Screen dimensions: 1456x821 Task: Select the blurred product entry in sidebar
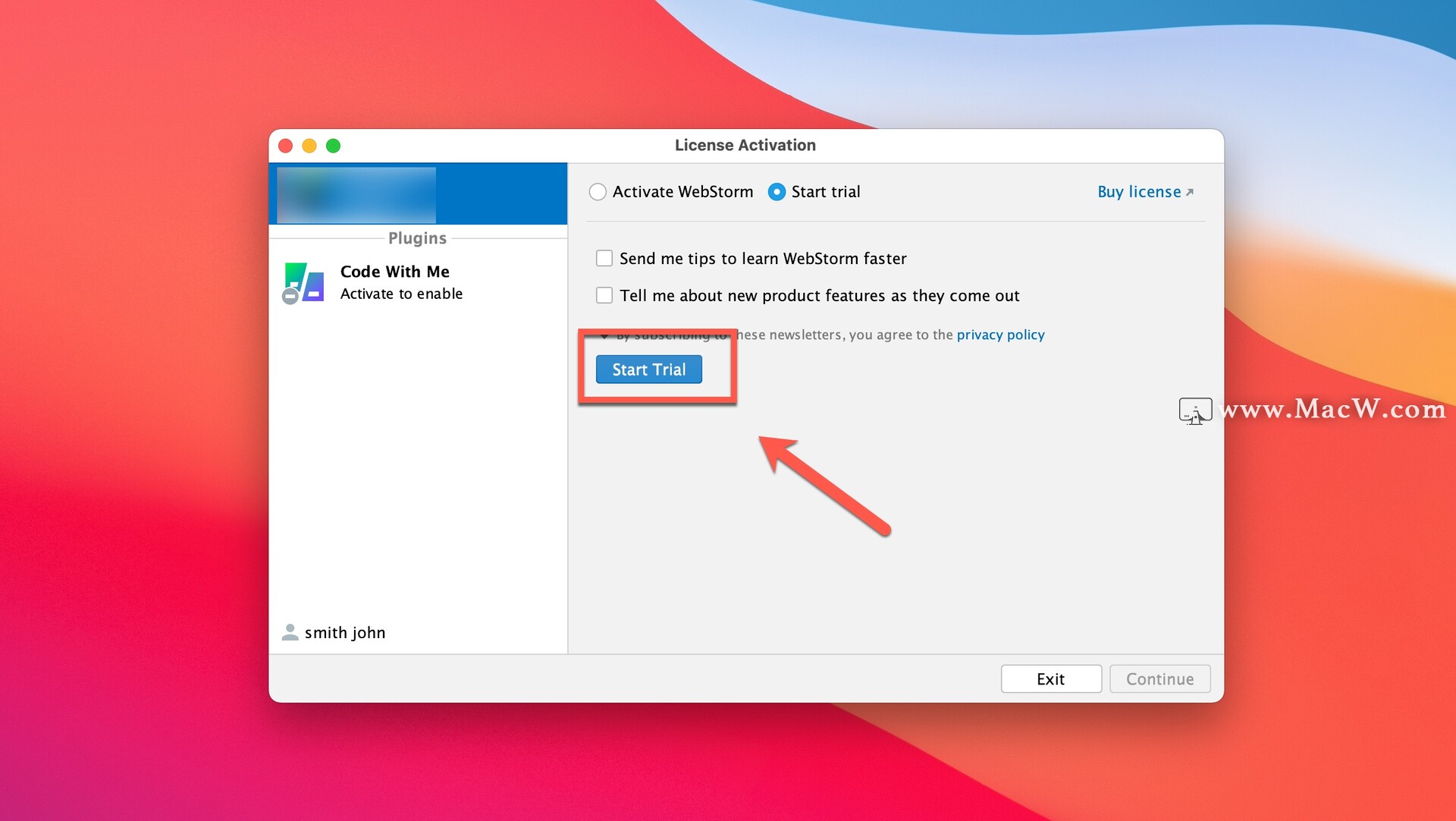click(x=418, y=194)
